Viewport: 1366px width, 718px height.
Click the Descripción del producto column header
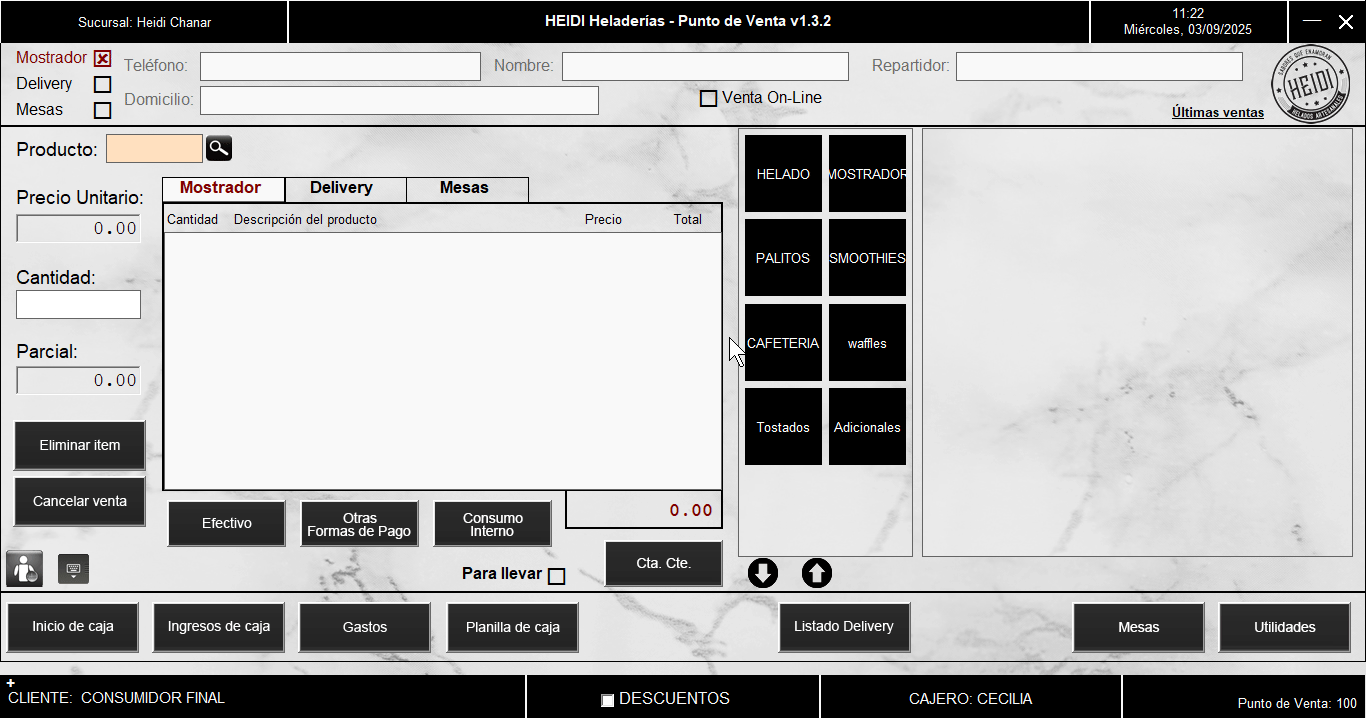pyautogui.click(x=305, y=219)
